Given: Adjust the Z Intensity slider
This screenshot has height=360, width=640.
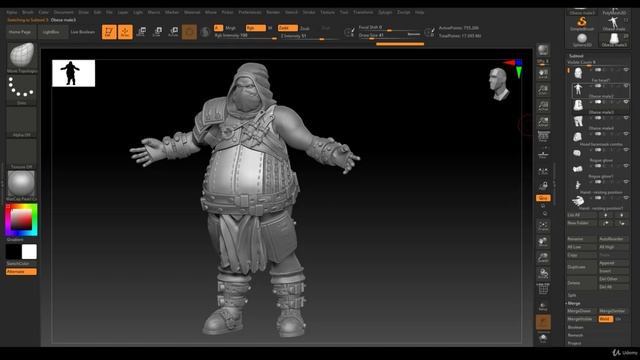Looking at the screenshot, I should pos(309,36).
